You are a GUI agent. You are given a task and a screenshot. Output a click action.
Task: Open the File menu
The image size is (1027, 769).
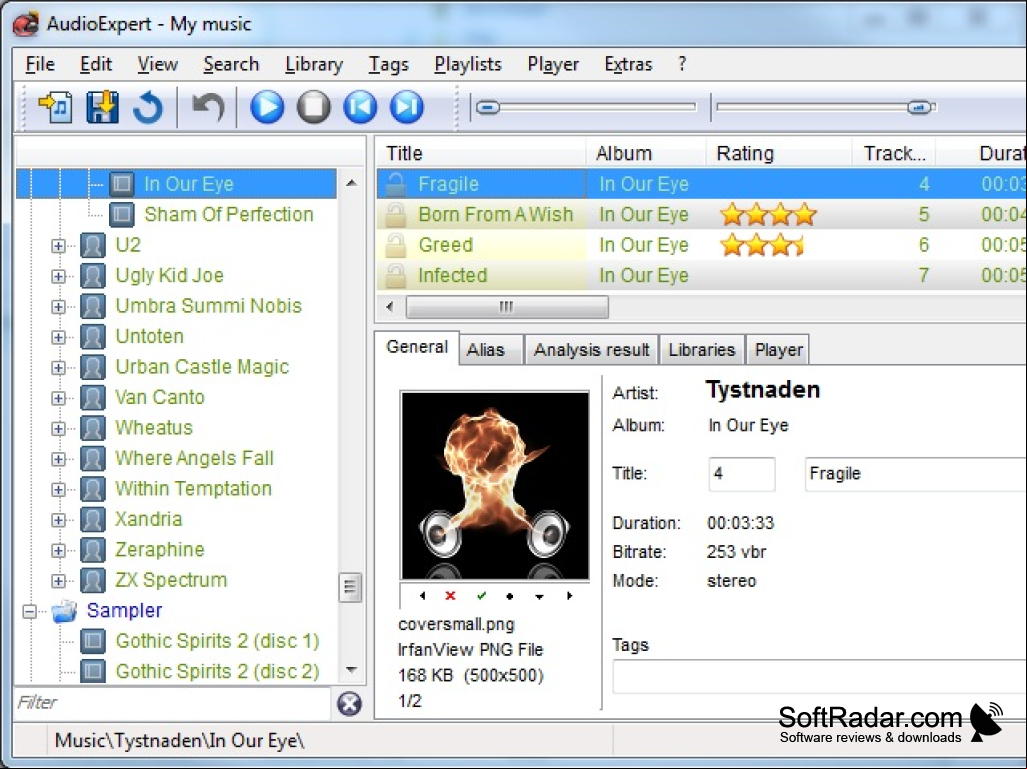(x=40, y=64)
